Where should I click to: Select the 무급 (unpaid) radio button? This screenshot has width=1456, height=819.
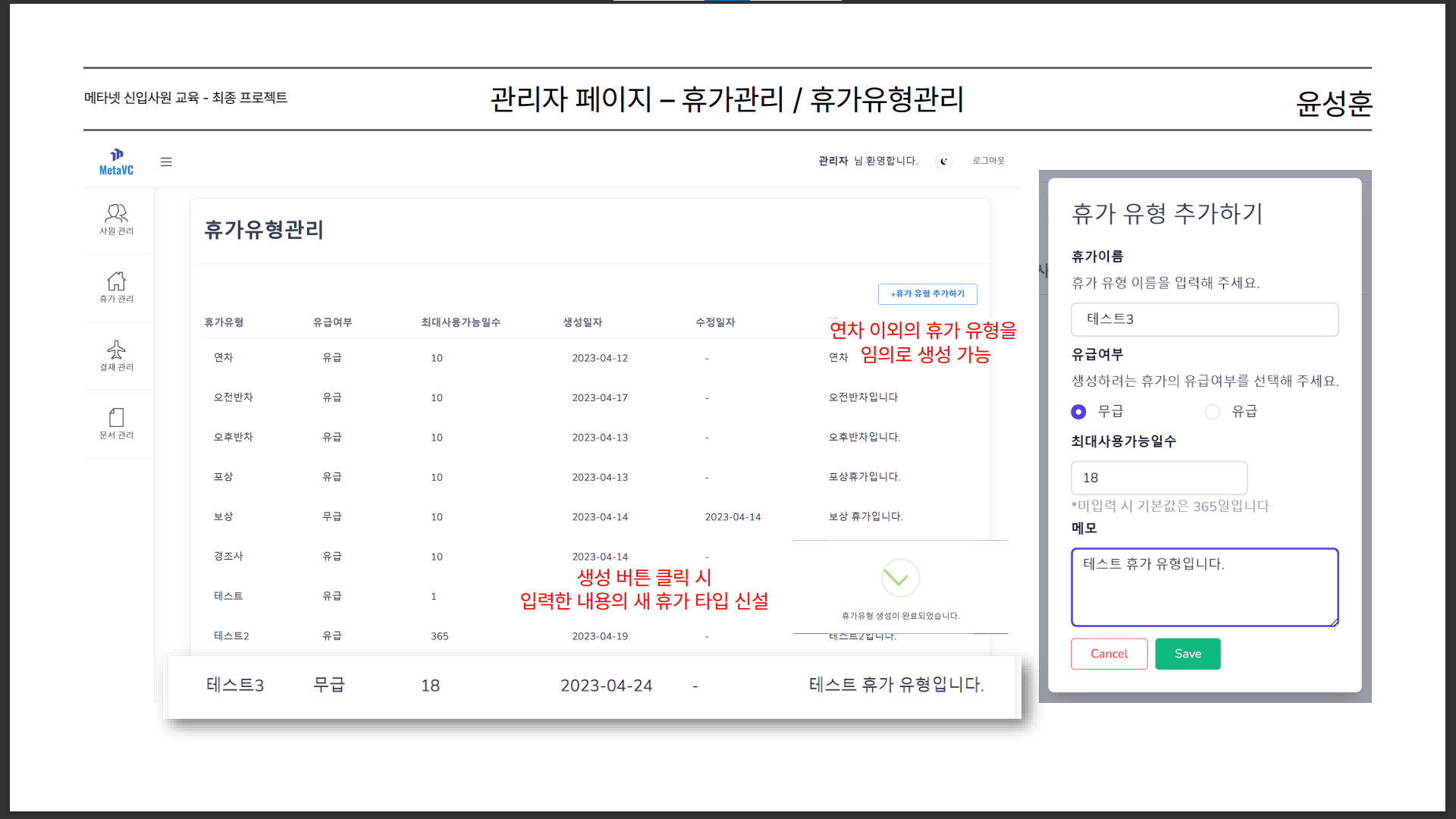(1078, 412)
